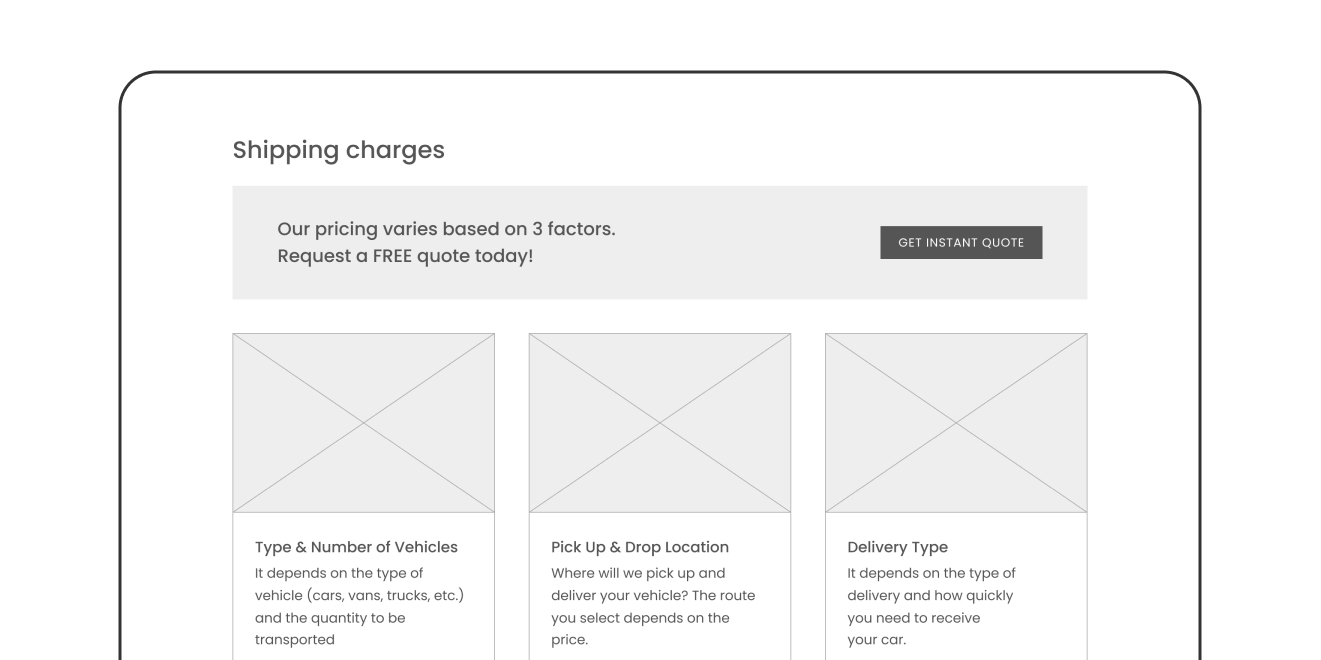1321x660 pixels.
Task: Click the Type & Number of Vehicles title
Action: click(356, 547)
